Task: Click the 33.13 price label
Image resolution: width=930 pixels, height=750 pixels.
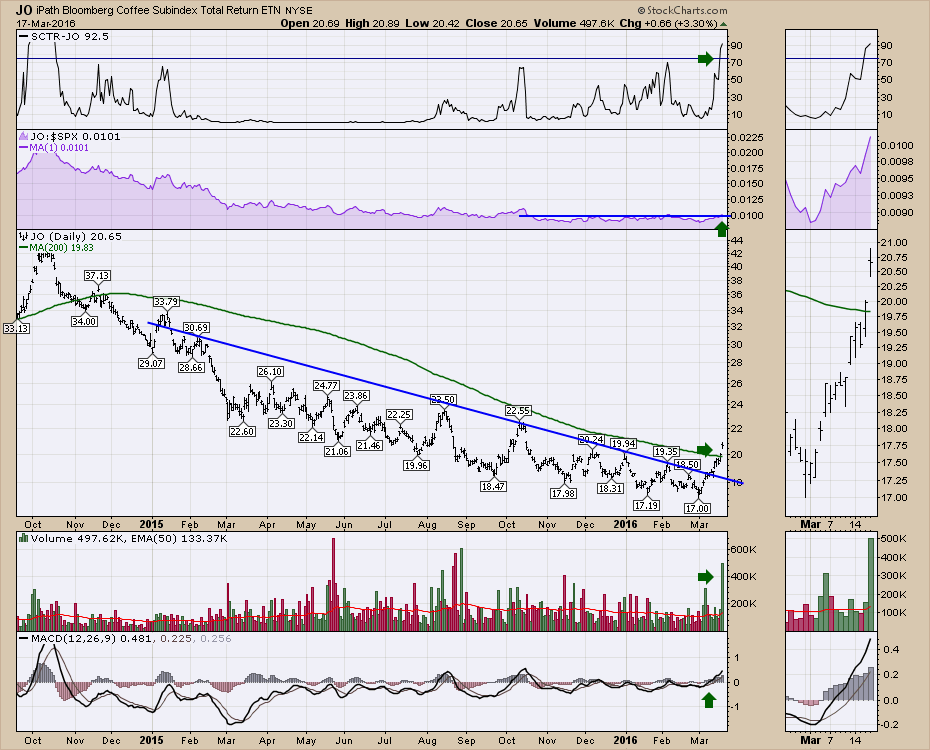Action: (16, 328)
